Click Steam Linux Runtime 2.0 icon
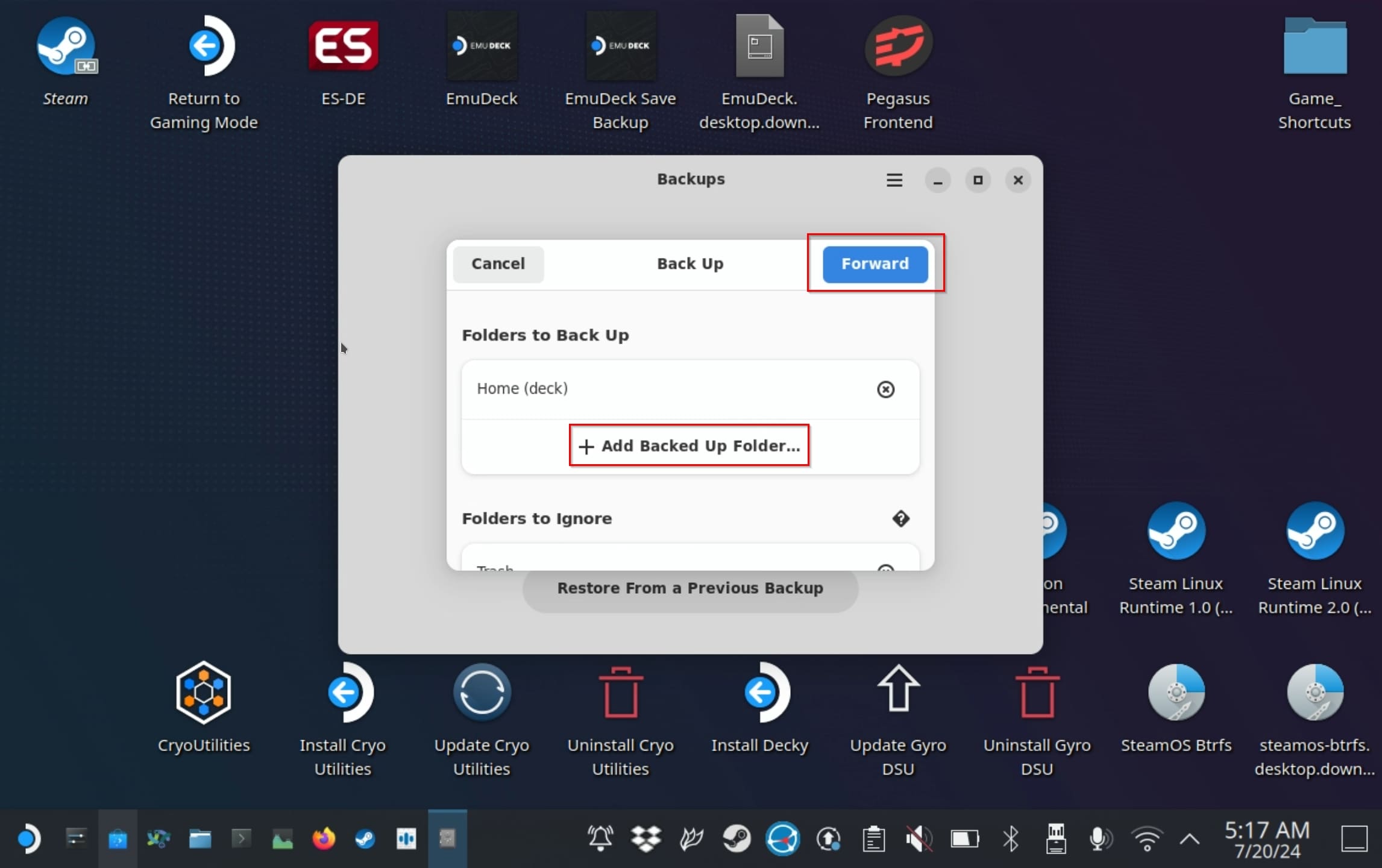Image resolution: width=1382 pixels, height=868 pixels. 1315,530
